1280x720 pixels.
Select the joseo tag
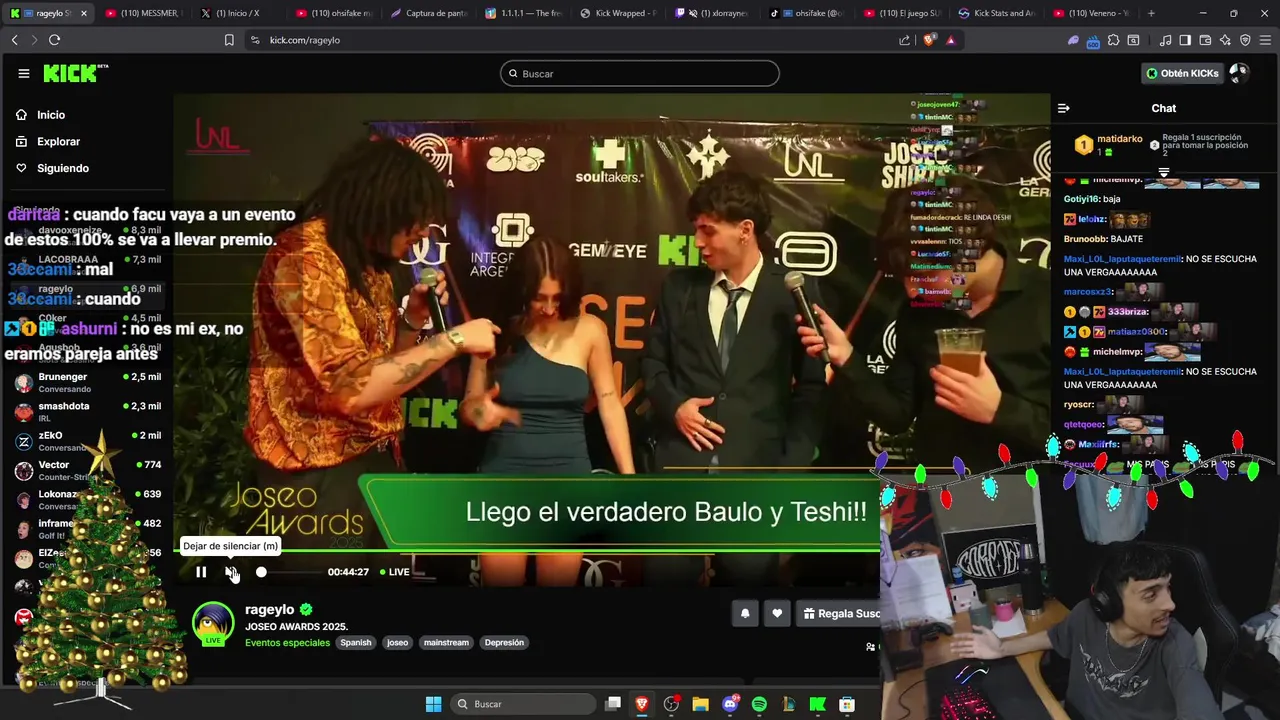tap(398, 643)
